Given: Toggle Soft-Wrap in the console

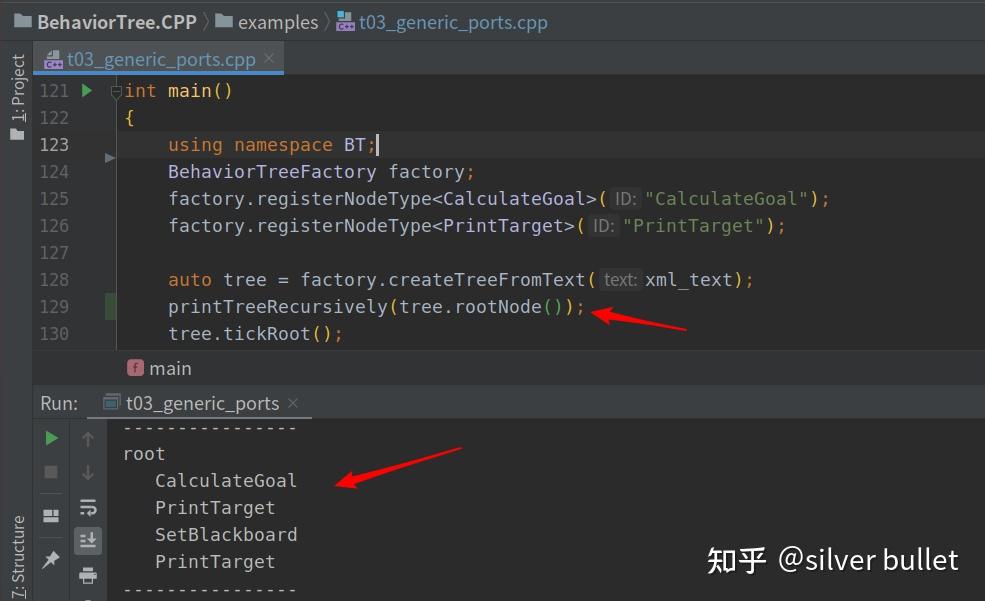Looking at the screenshot, I should [88, 506].
